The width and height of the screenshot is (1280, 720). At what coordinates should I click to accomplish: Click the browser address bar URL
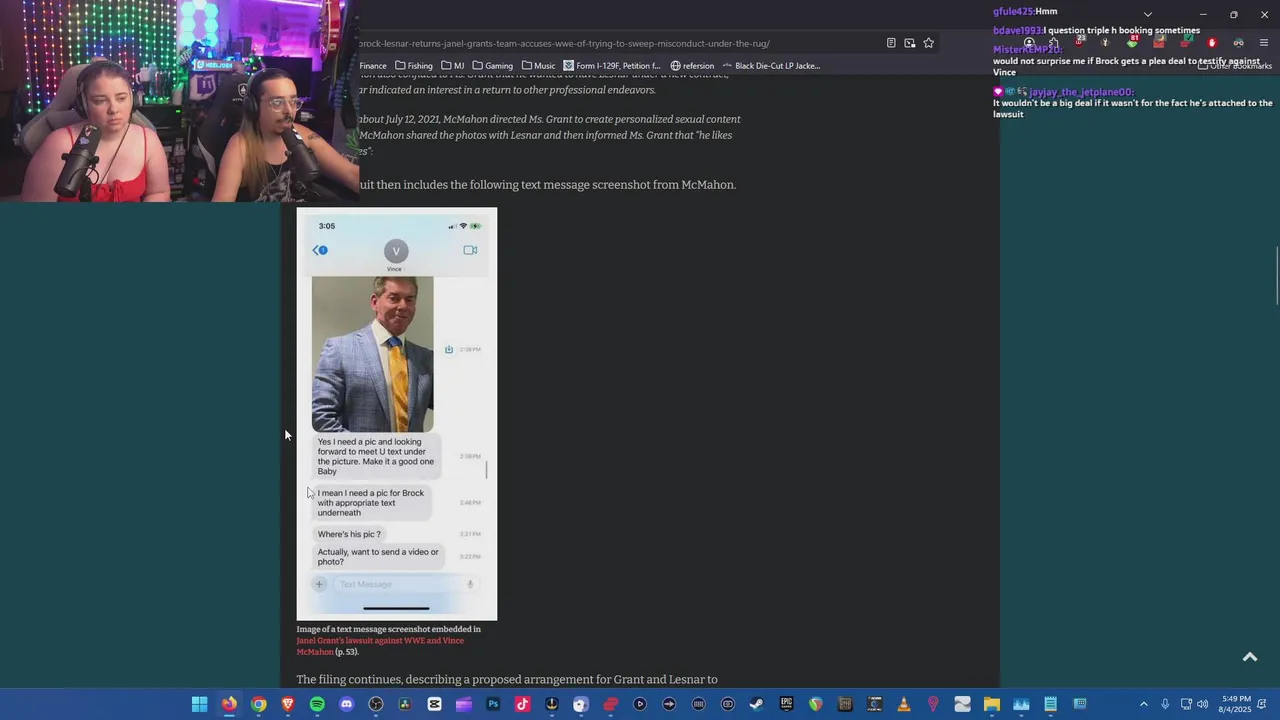564,43
